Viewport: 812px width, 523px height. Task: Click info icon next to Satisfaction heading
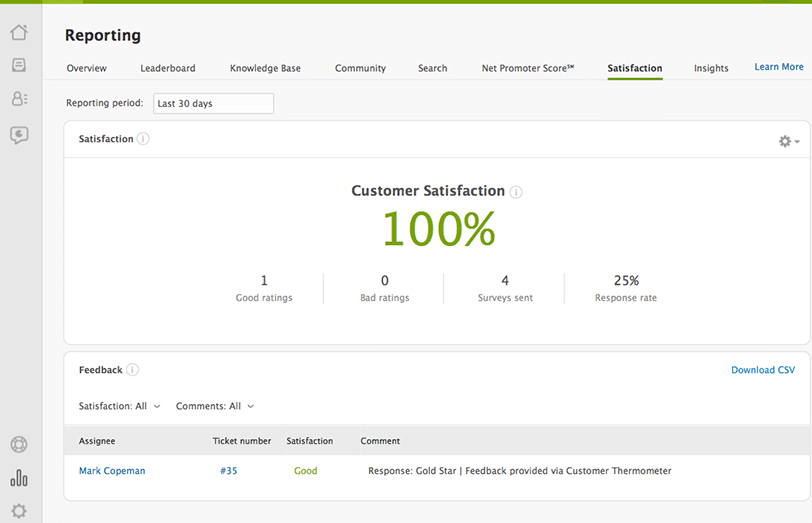pyautogui.click(x=143, y=139)
